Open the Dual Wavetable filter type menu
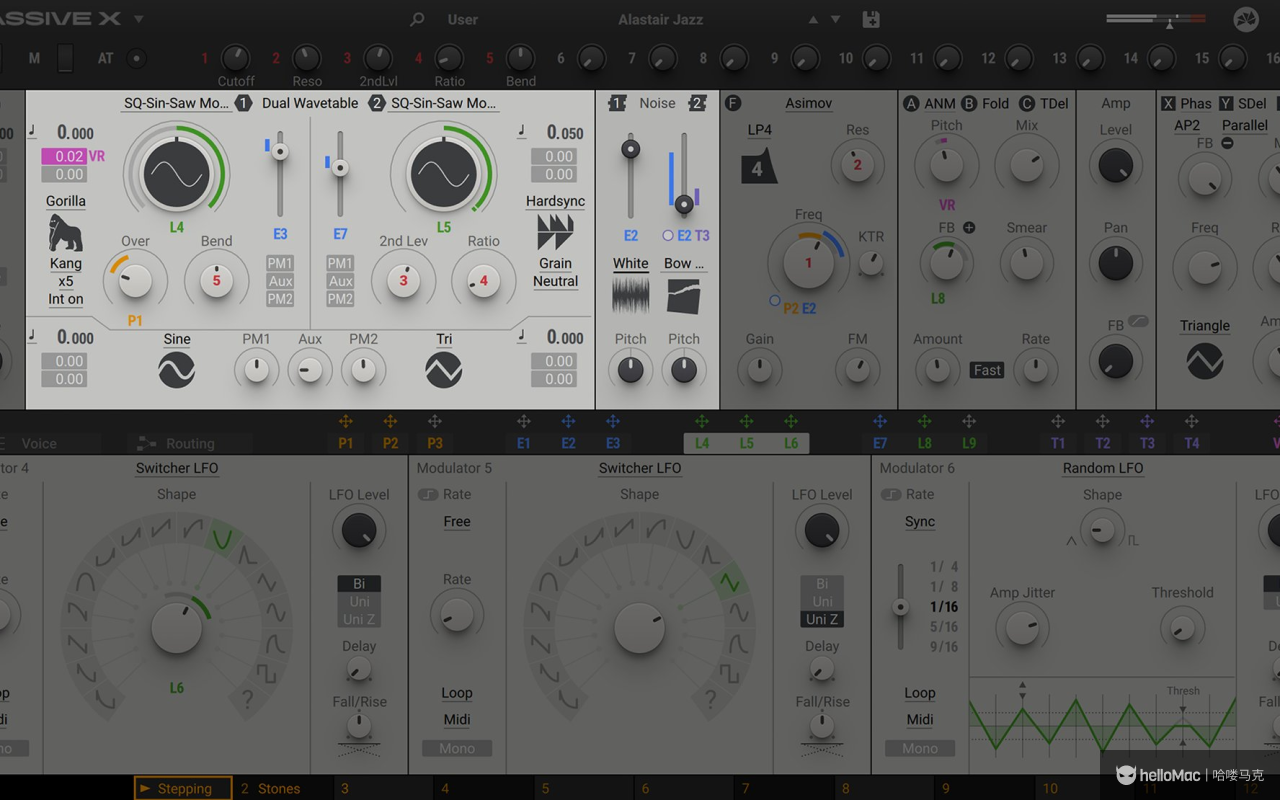The image size is (1280, 800). [x=310, y=103]
